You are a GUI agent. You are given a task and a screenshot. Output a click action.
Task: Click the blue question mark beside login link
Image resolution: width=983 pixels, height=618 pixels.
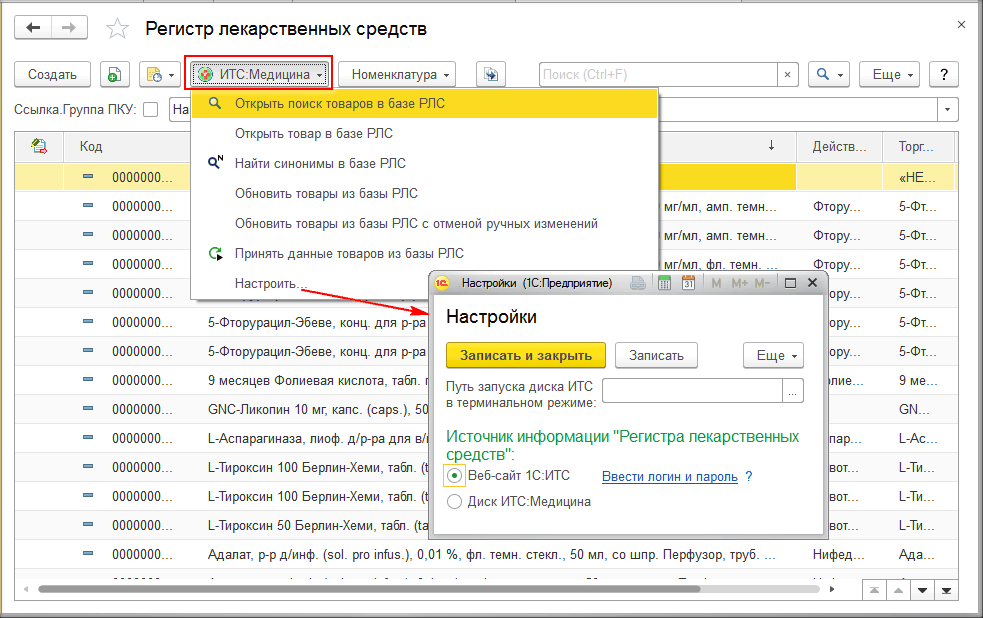749,476
